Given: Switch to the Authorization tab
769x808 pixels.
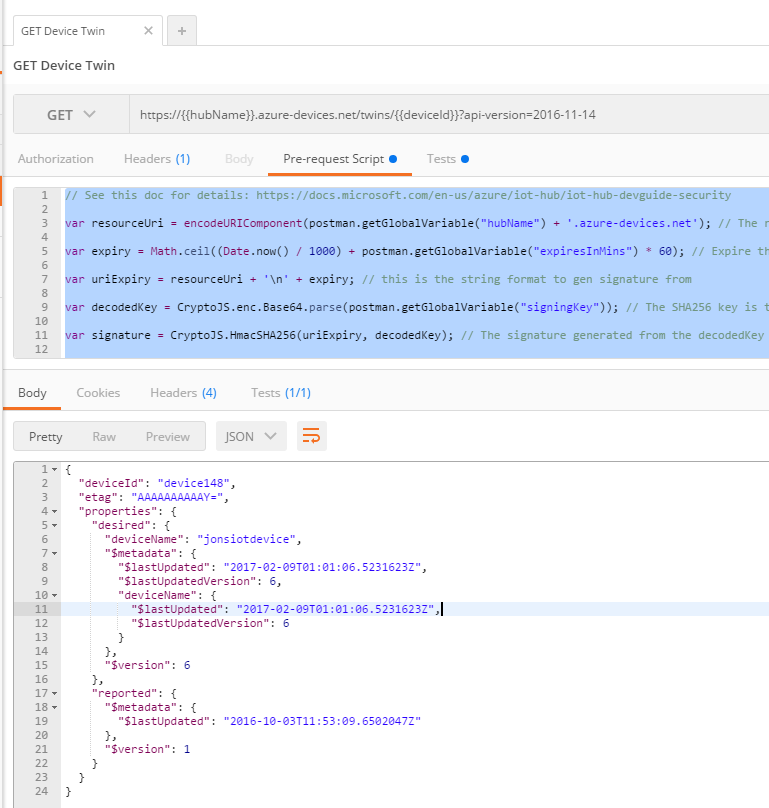Looking at the screenshot, I should click(x=56, y=159).
